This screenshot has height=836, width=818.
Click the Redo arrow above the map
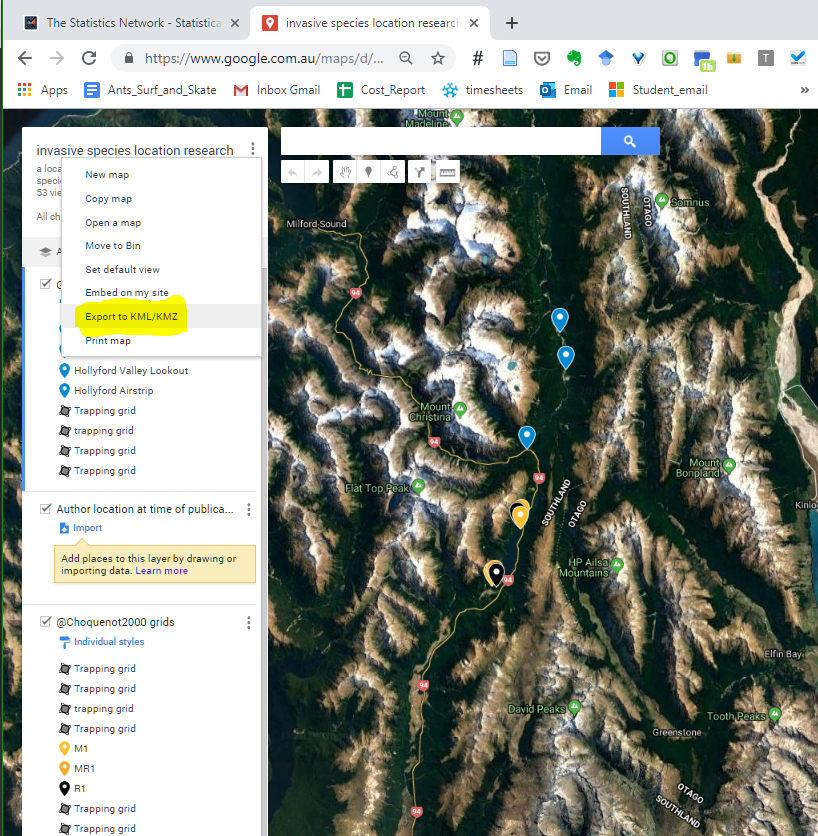click(x=316, y=171)
